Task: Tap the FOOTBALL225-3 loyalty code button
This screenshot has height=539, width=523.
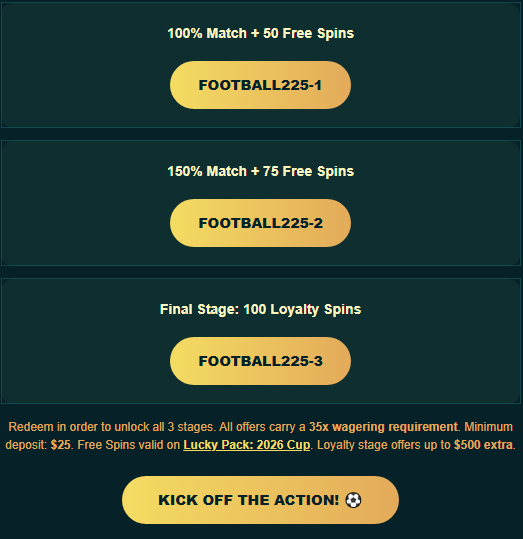Action: pyautogui.click(x=260, y=361)
